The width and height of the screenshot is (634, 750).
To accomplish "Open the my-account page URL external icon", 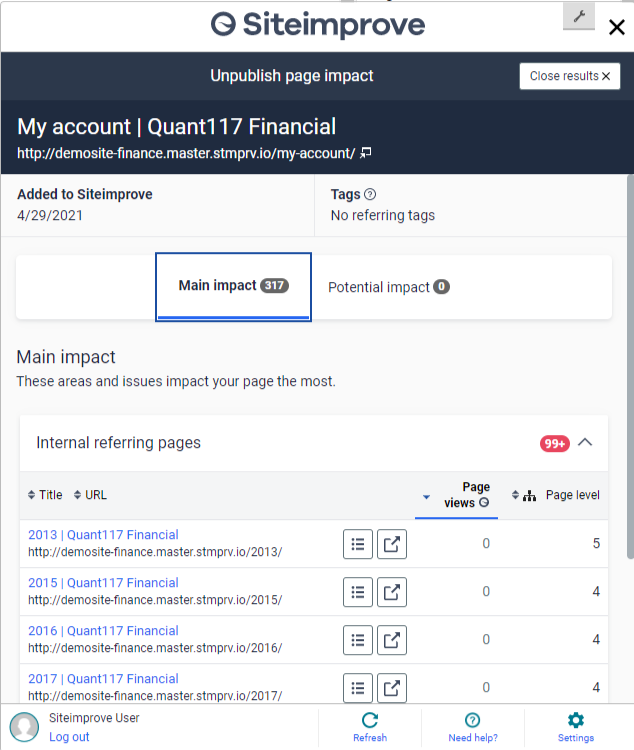I will pos(366,153).
